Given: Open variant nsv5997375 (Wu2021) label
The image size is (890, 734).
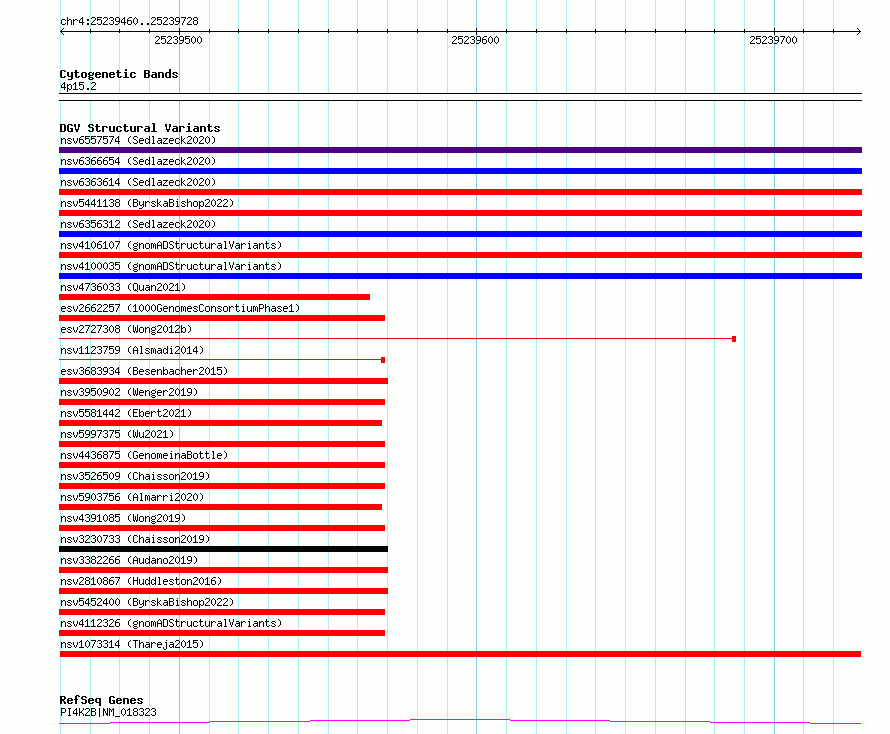Looking at the screenshot, I should (117, 434).
